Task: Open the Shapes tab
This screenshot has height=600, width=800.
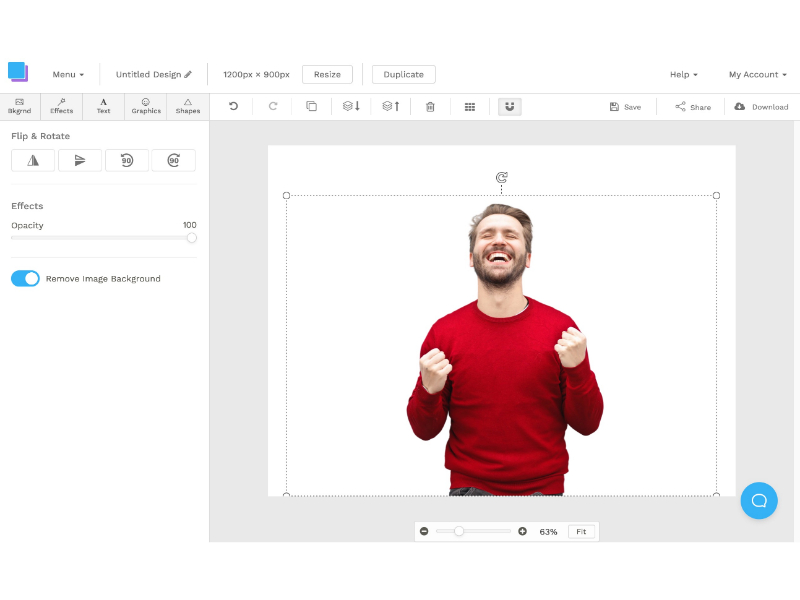Action: pyautogui.click(x=188, y=106)
